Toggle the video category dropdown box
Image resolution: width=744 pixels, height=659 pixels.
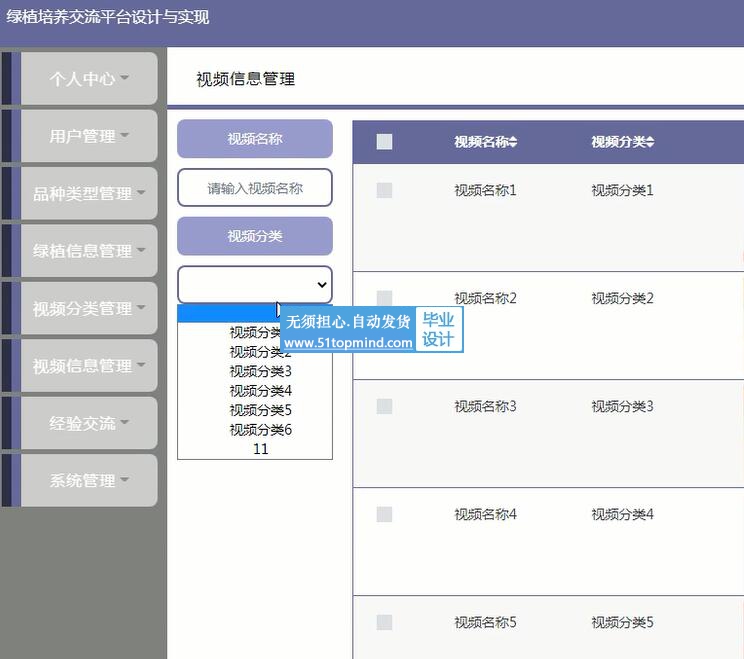(x=255, y=284)
